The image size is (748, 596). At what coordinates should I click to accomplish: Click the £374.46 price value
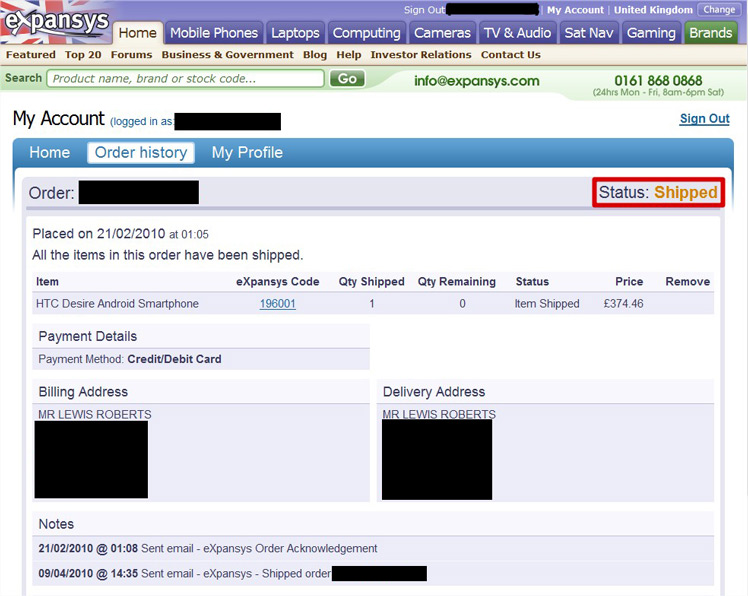point(623,303)
